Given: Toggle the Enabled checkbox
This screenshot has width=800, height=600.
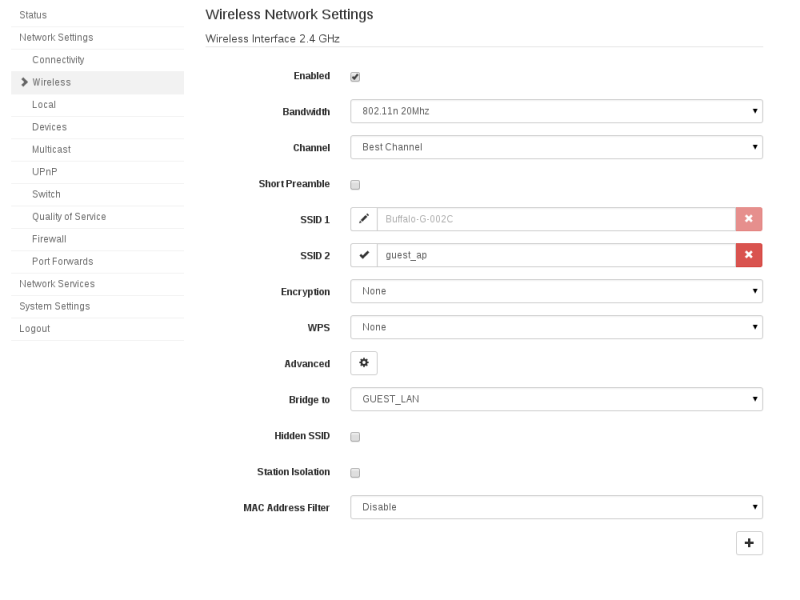Looking at the screenshot, I should click(355, 77).
